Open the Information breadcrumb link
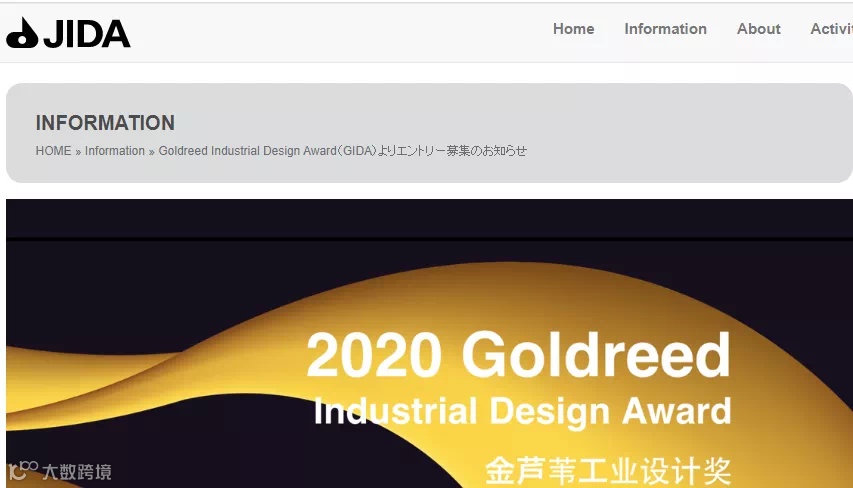Viewport: 853px width, 488px height. [x=115, y=151]
